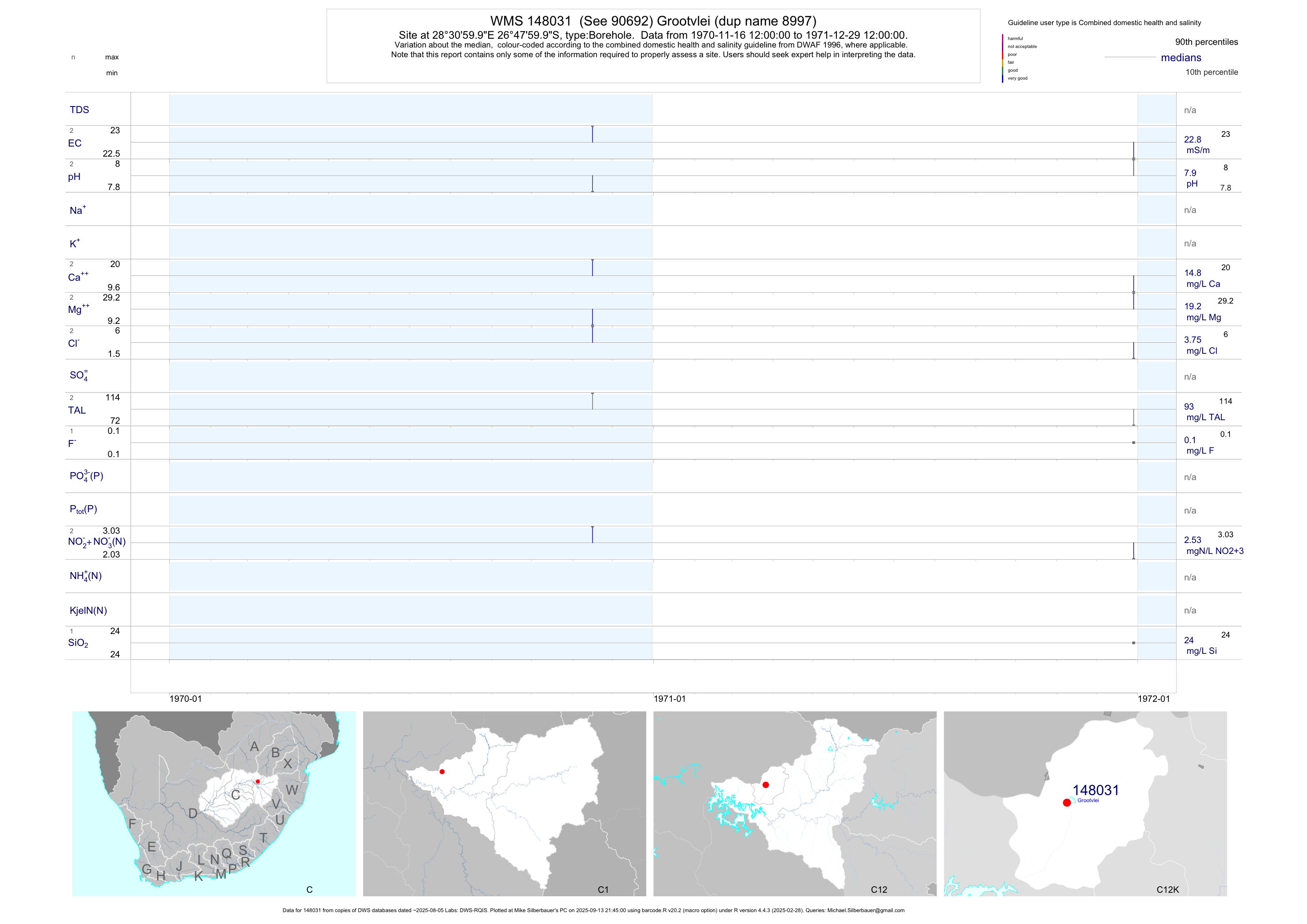The image size is (1307, 924).
Task: Click the F- data point square marker
Action: (x=1134, y=443)
